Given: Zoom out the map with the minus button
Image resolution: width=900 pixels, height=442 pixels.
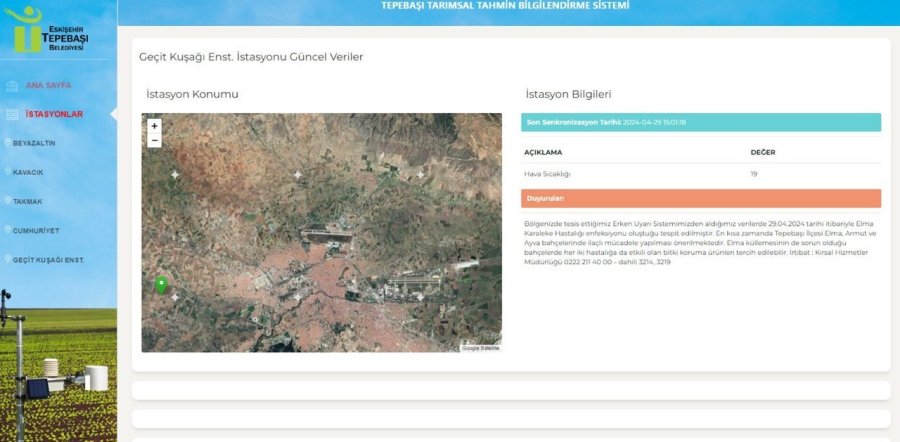Looking at the screenshot, I should point(154,141).
